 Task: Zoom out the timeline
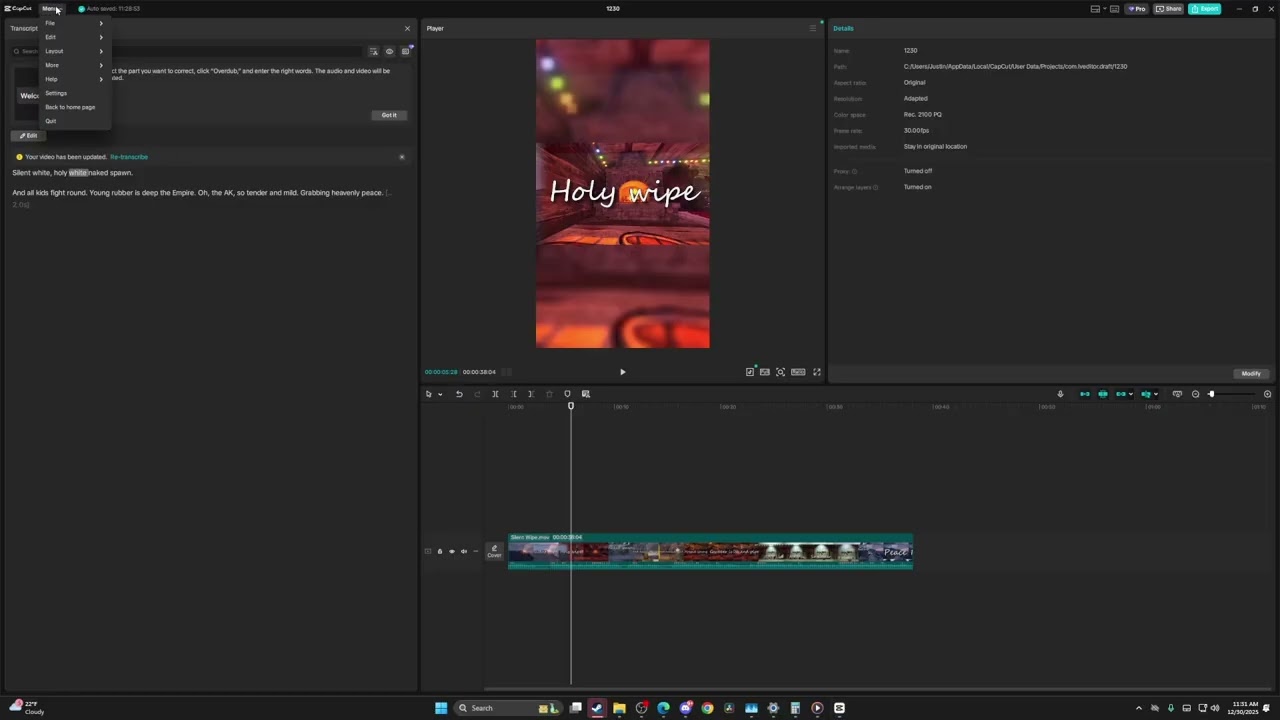tap(1195, 394)
